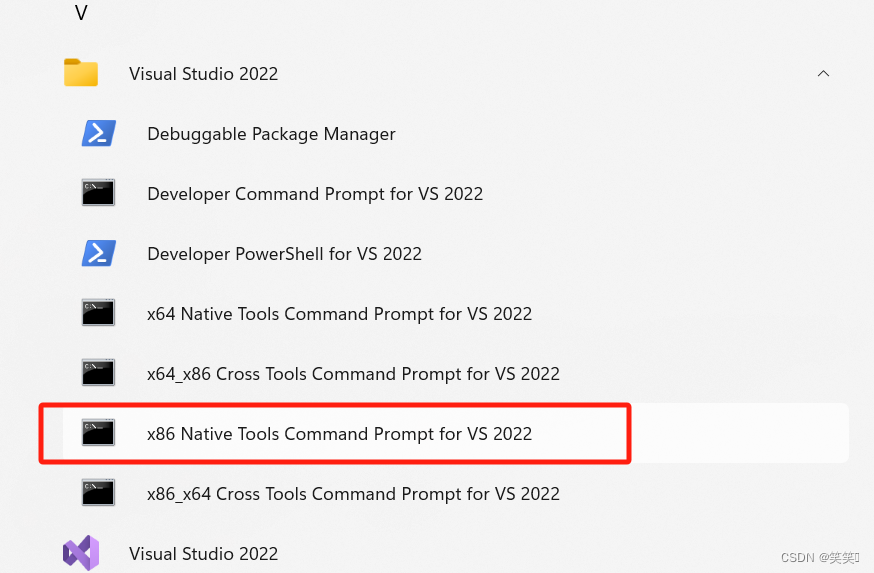Image resolution: width=874 pixels, height=573 pixels.
Task: Click the yellow Visual Studio 2022 folder icon
Action: click(81, 72)
